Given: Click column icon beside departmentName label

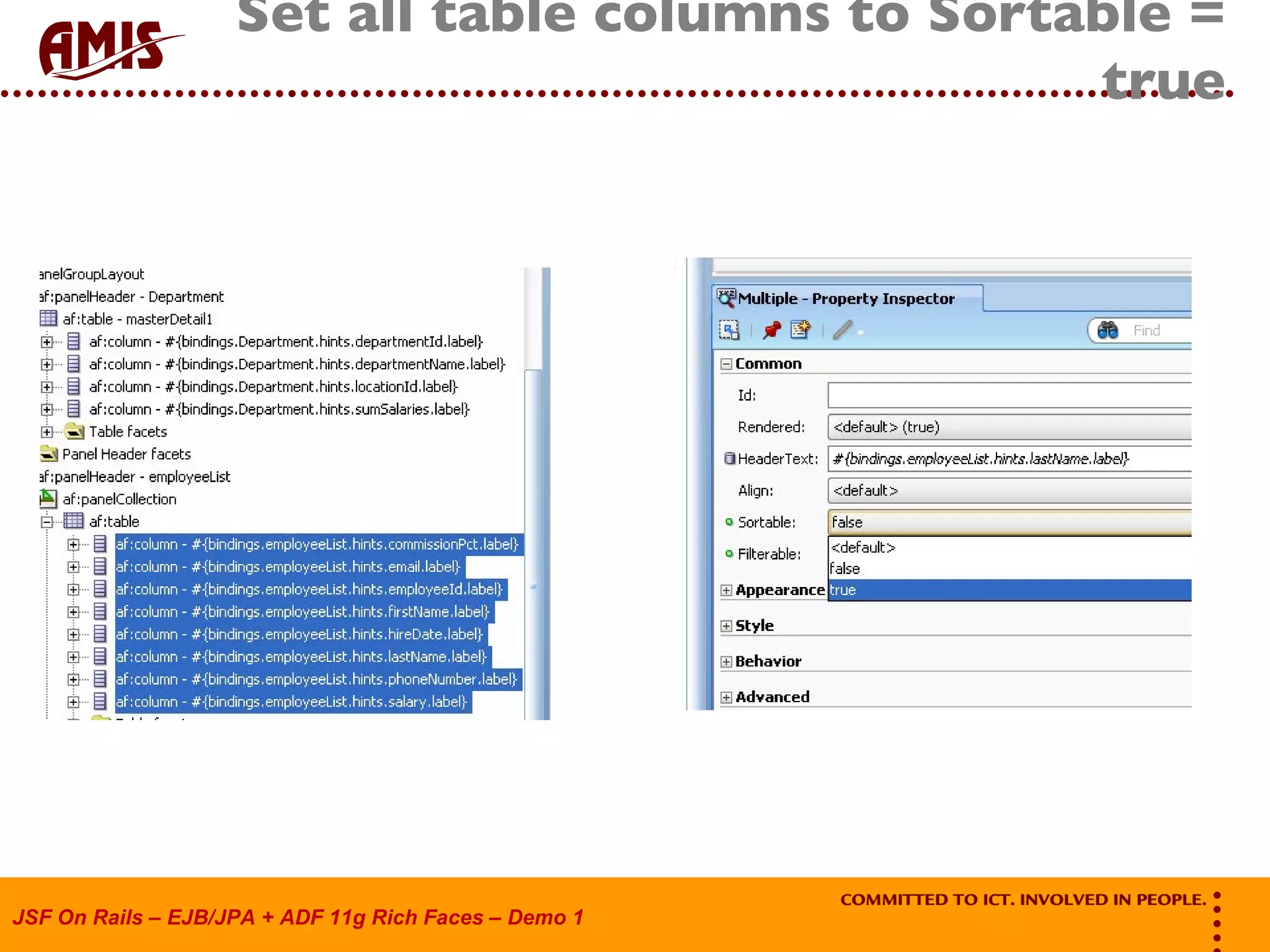Looking at the screenshot, I should [74, 364].
